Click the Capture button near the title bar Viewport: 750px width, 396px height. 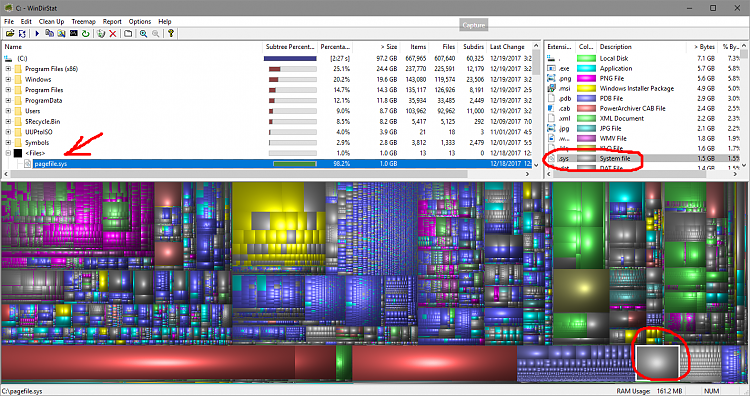click(x=474, y=25)
